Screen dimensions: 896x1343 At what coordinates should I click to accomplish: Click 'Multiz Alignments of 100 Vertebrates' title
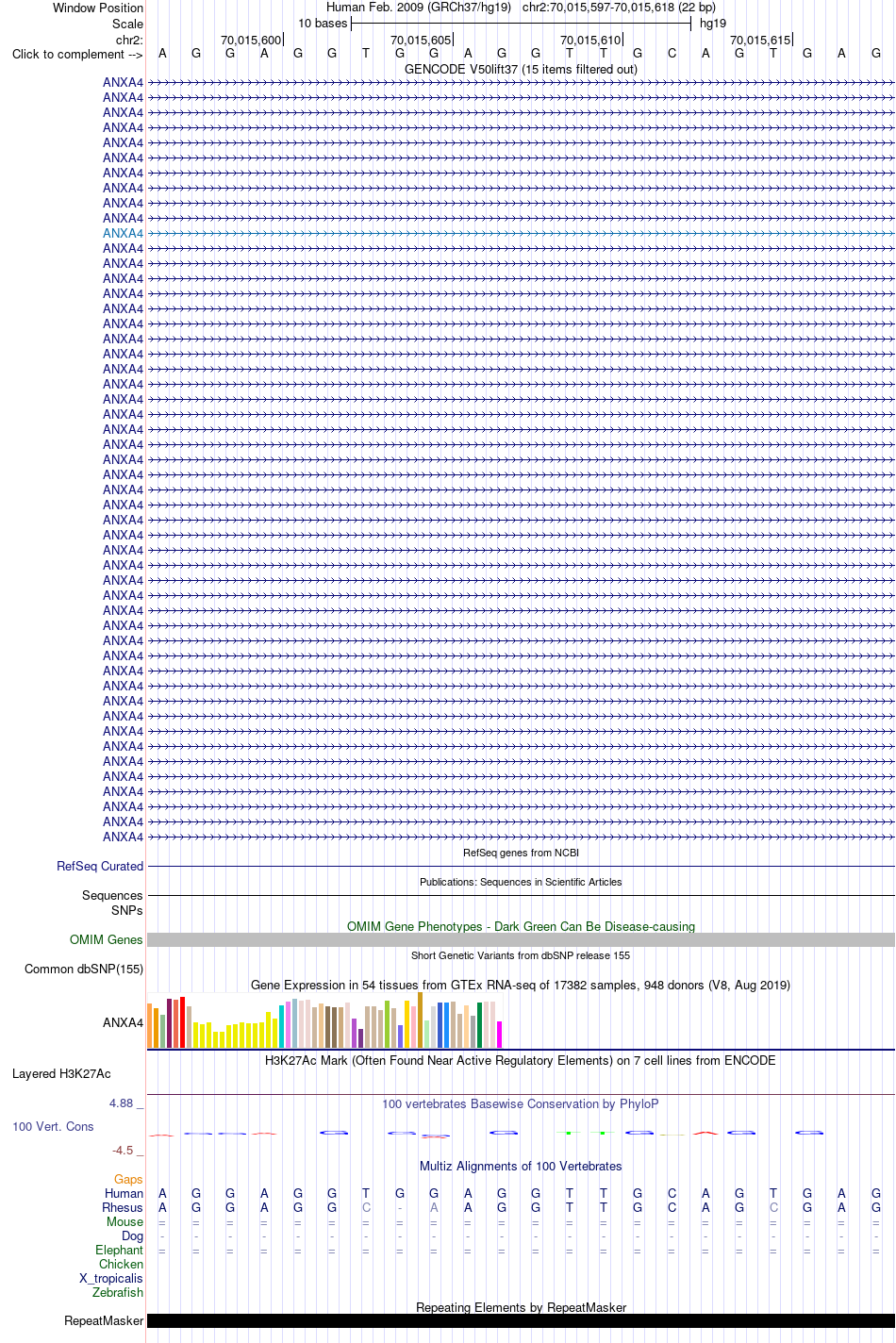(x=521, y=1166)
